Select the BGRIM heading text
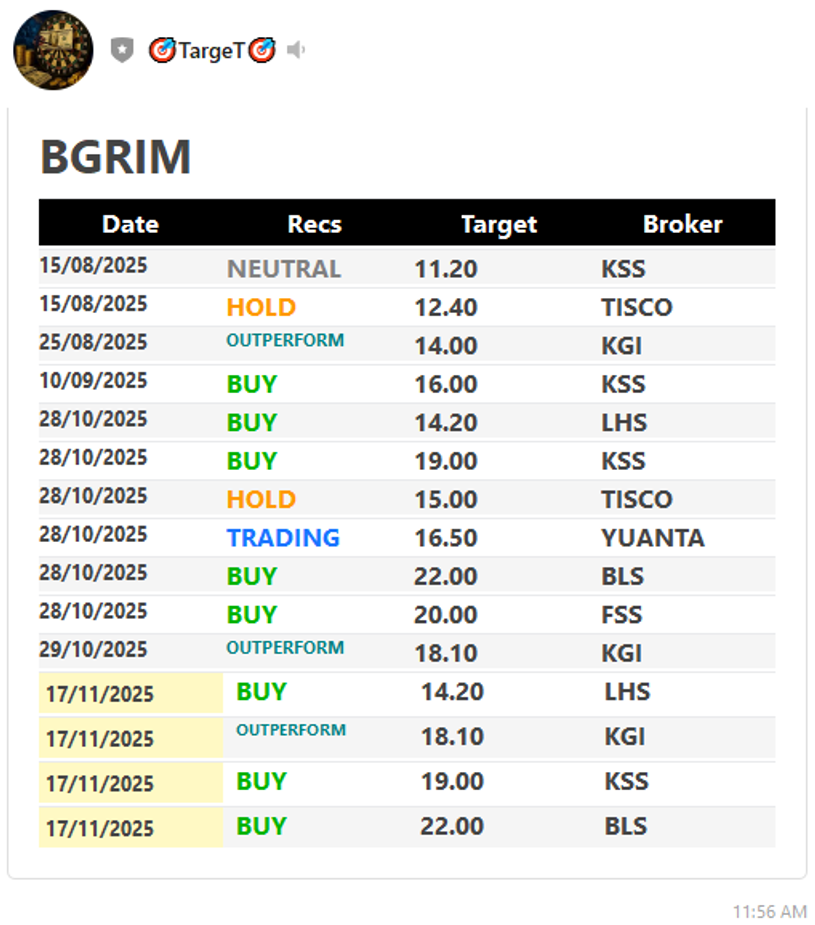The height and width of the screenshot is (925, 815). (115, 157)
